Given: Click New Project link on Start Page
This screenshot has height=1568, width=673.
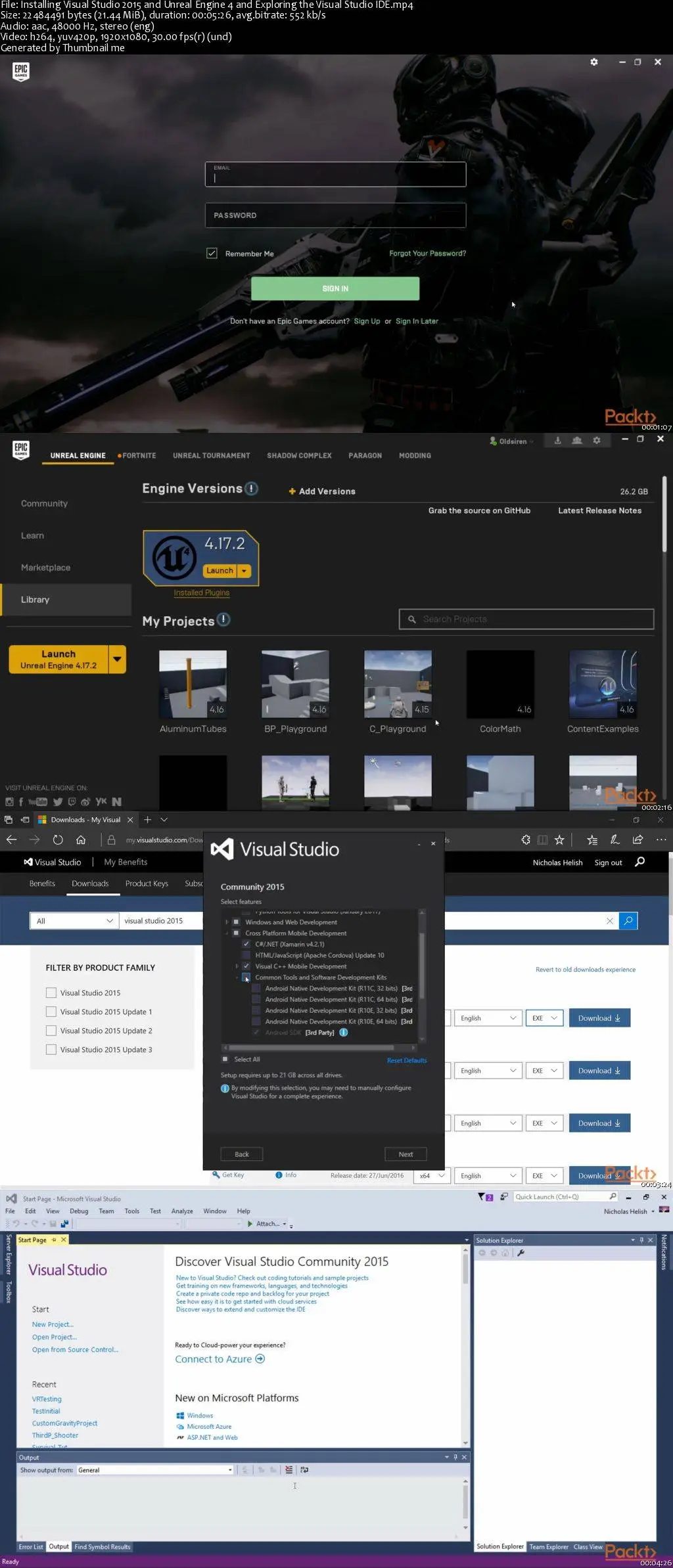Looking at the screenshot, I should [53, 1324].
